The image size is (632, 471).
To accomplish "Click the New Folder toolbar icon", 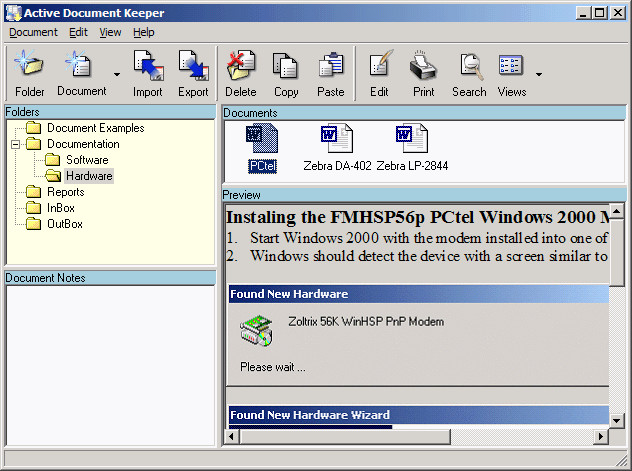I will [29, 73].
